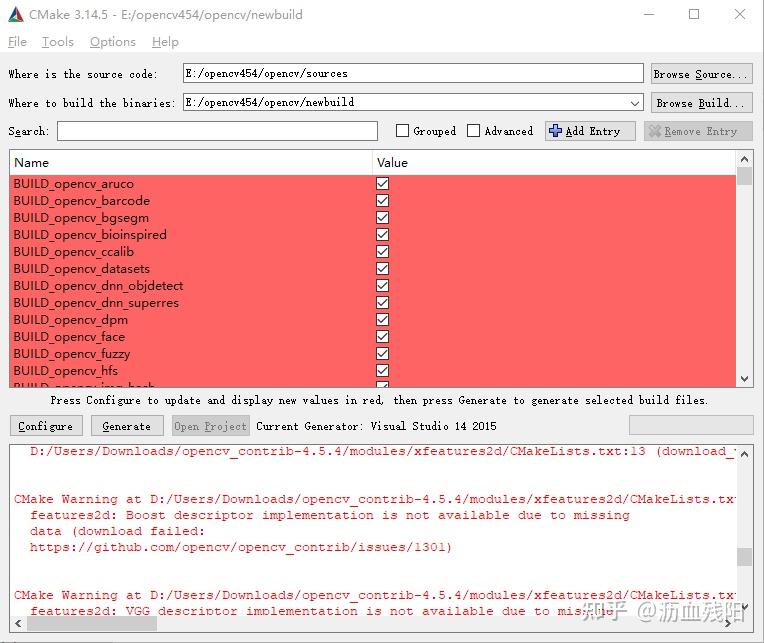
Task: Click the grayed Remove Entry X icon
Action: coord(655,131)
